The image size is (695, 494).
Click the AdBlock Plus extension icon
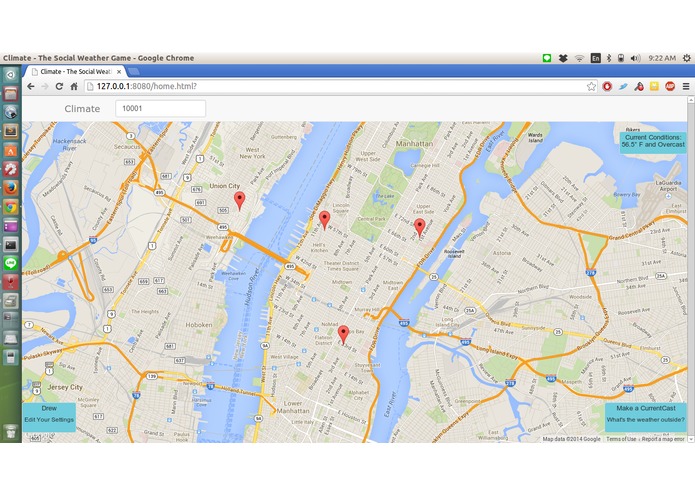[x=670, y=86]
